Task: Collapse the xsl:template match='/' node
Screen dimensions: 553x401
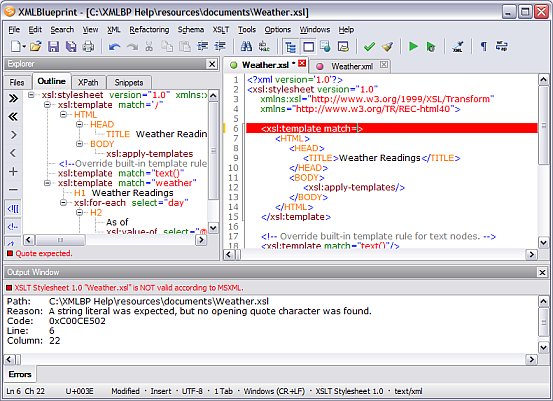Action: 47,105
